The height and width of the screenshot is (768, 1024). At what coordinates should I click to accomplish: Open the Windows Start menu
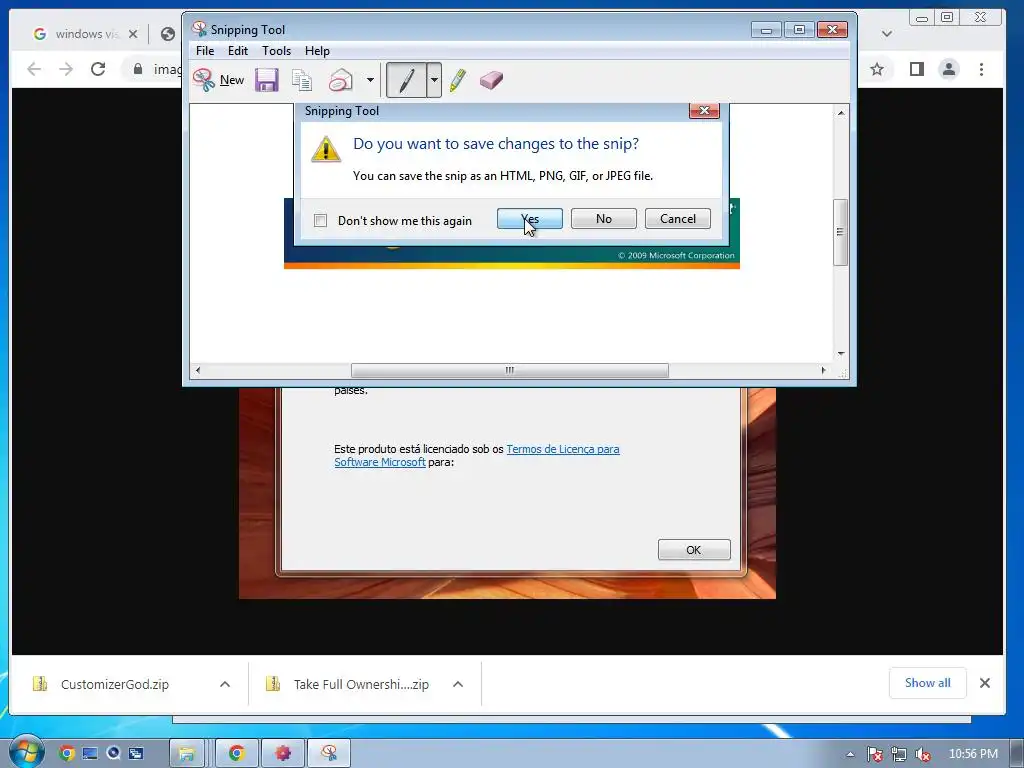coord(25,752)
